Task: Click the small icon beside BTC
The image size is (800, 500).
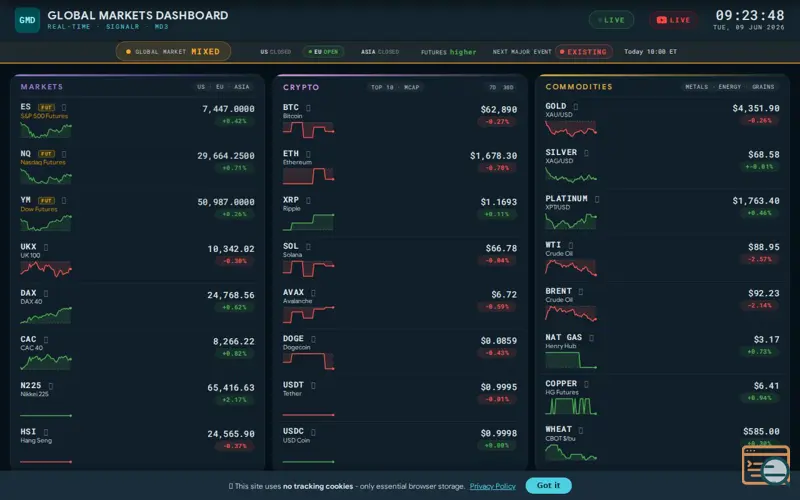Action: (x=308, y=108)
